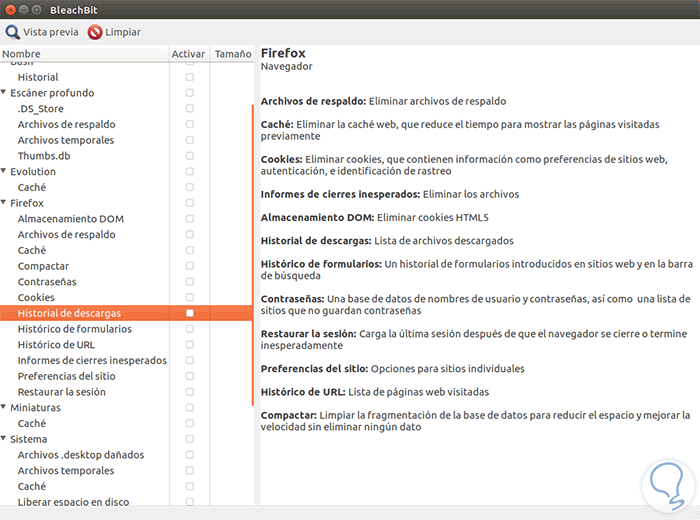
Task: Select Archivos temporales under Sistema
Action: [126, 470]
